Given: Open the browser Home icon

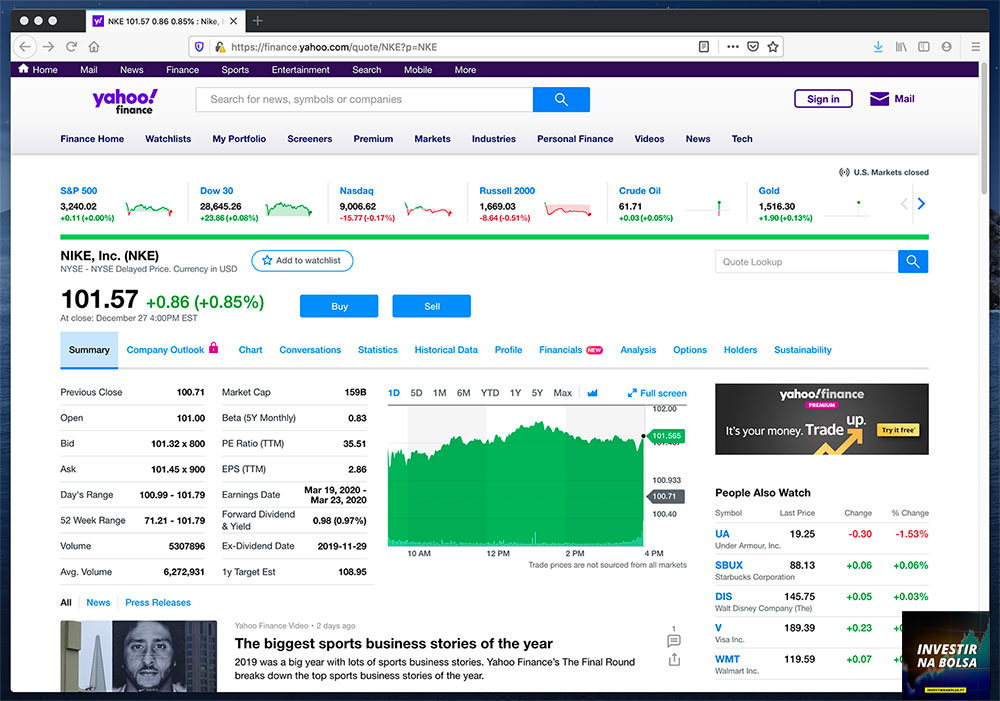Looking at the screenshot, I should pos(94,47).
